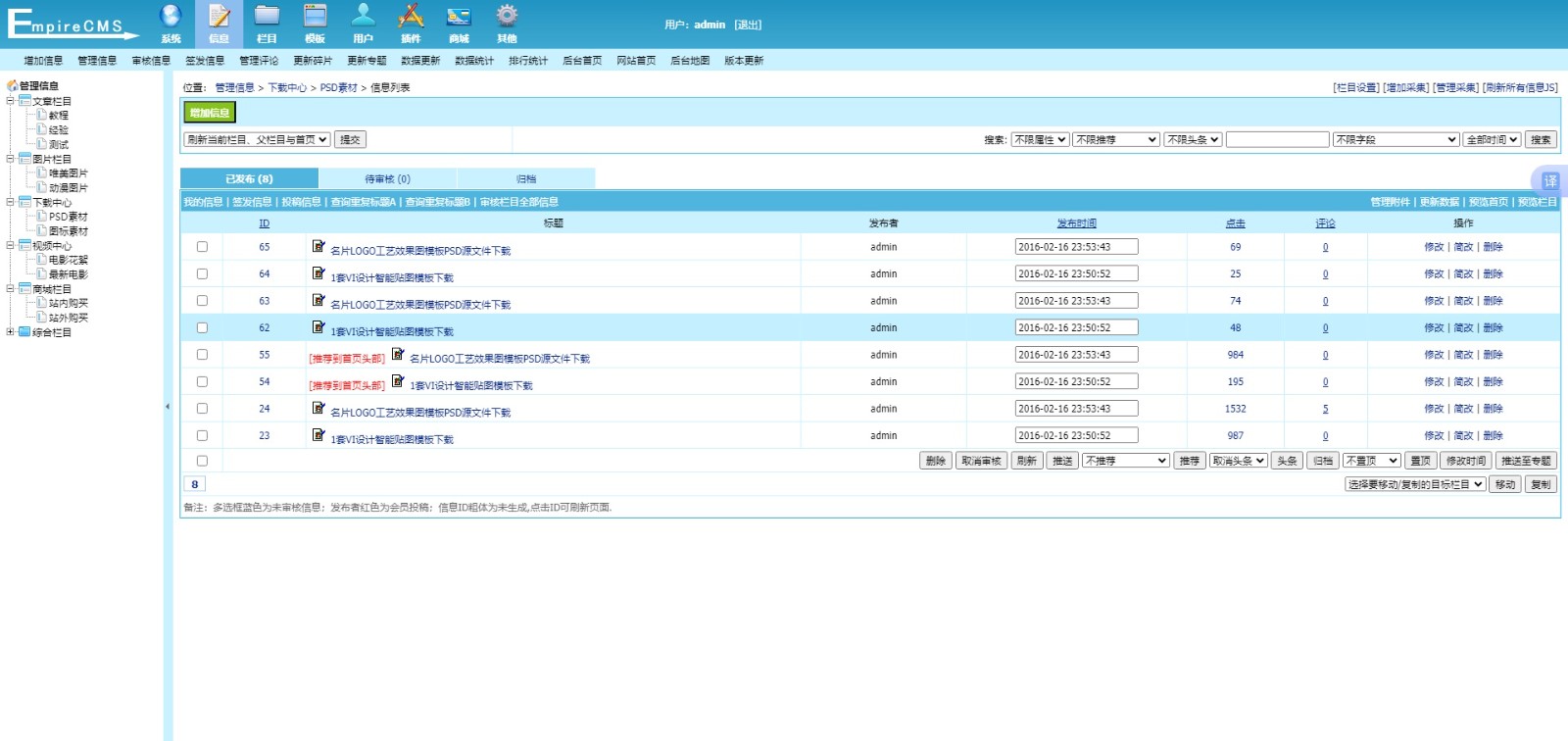Viewport: 1568px width, 741px height.
Task: Switch to the 待审核 (0) tab
Action: pyautogui.click(x=387, y=179)
